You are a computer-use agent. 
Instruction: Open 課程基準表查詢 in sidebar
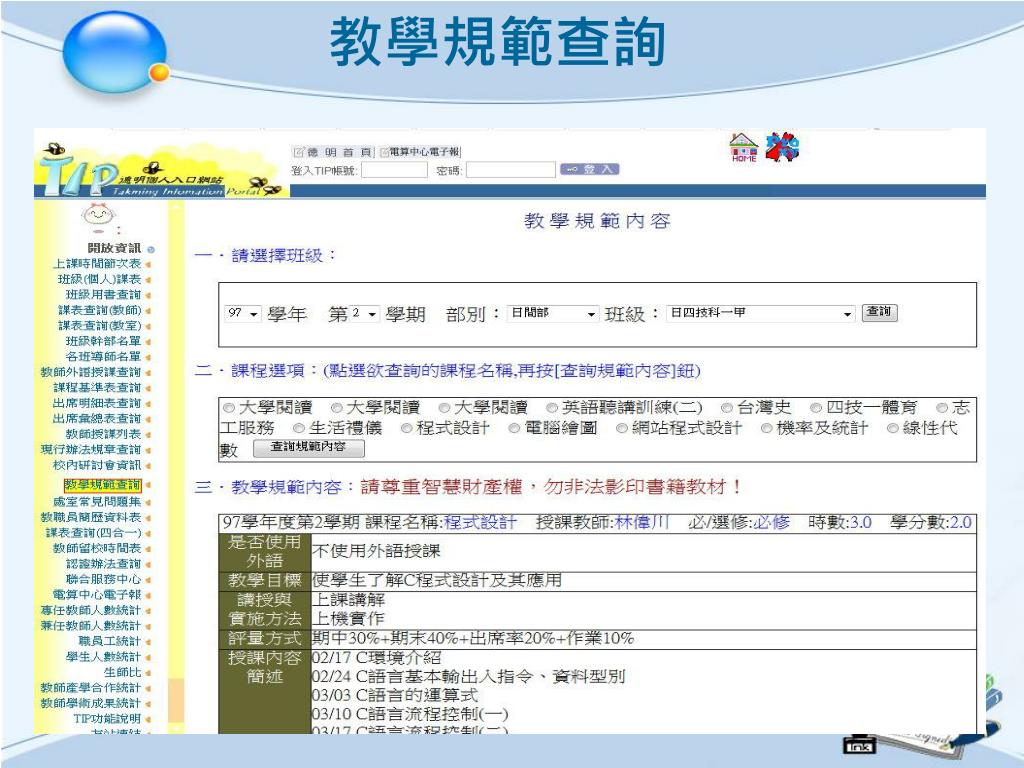pos(97,388)
